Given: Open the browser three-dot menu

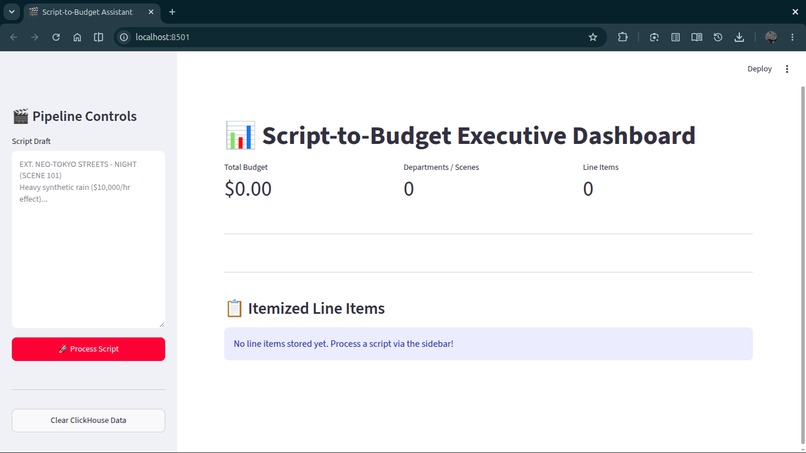Looking at the screenshot, I should (792, 37).
